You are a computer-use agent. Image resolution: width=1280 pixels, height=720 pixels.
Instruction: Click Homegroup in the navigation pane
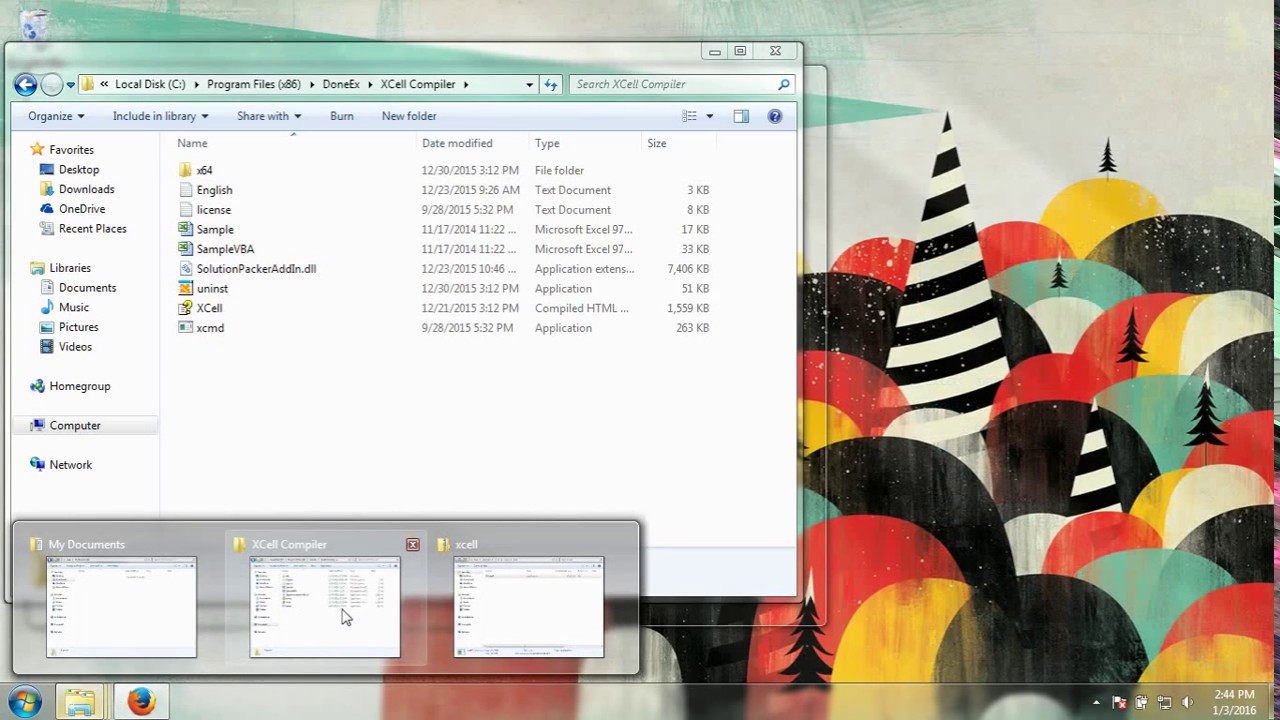(79, 386)
